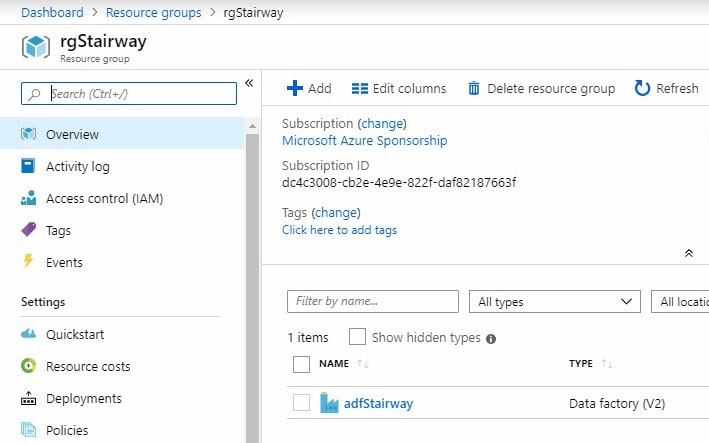This screenshot has width=709, height=443.
Task: Open the All locations dropdown
Action: click(x=680, y=302)
